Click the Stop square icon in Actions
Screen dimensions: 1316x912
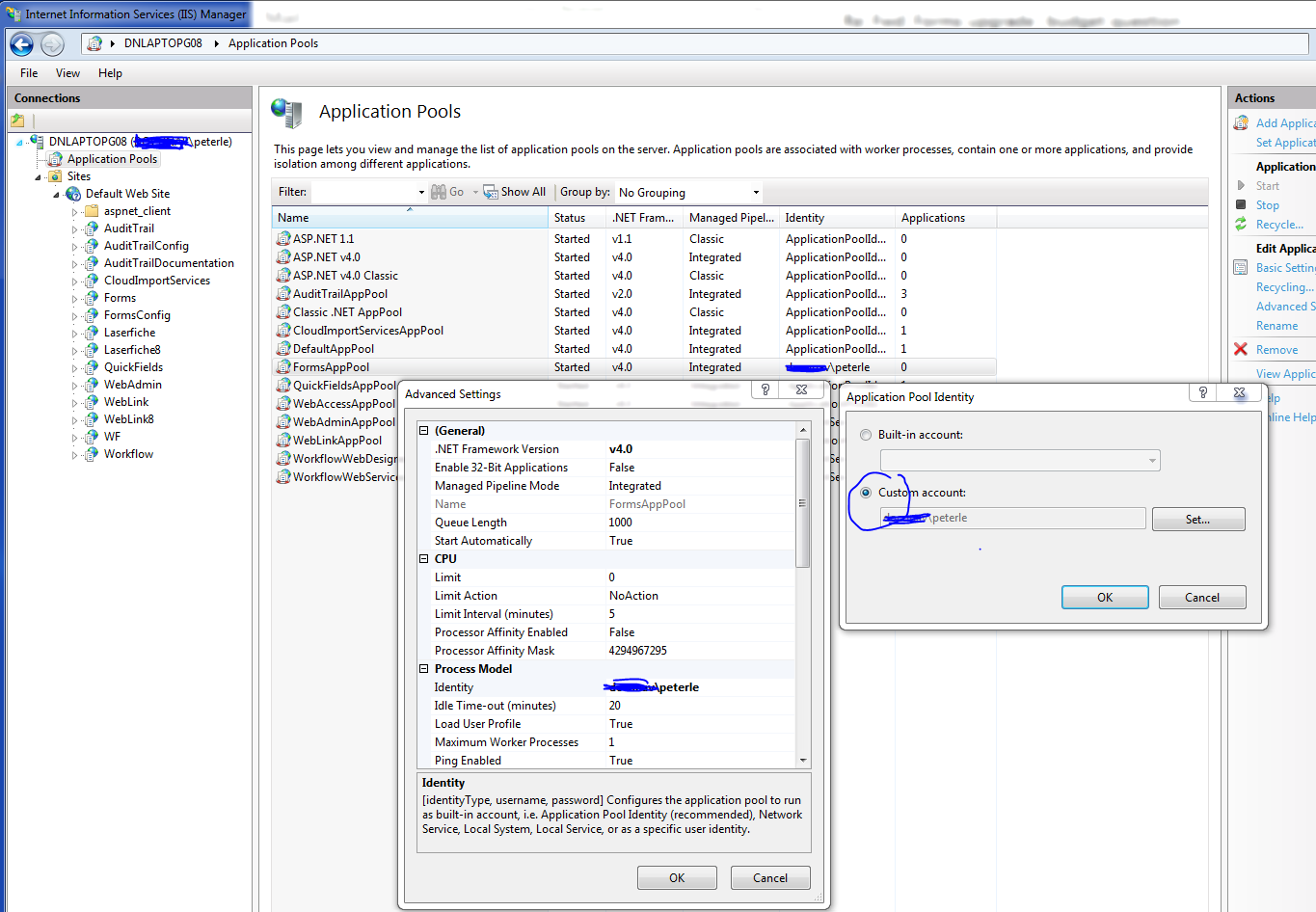click(x=1241, y=204)
